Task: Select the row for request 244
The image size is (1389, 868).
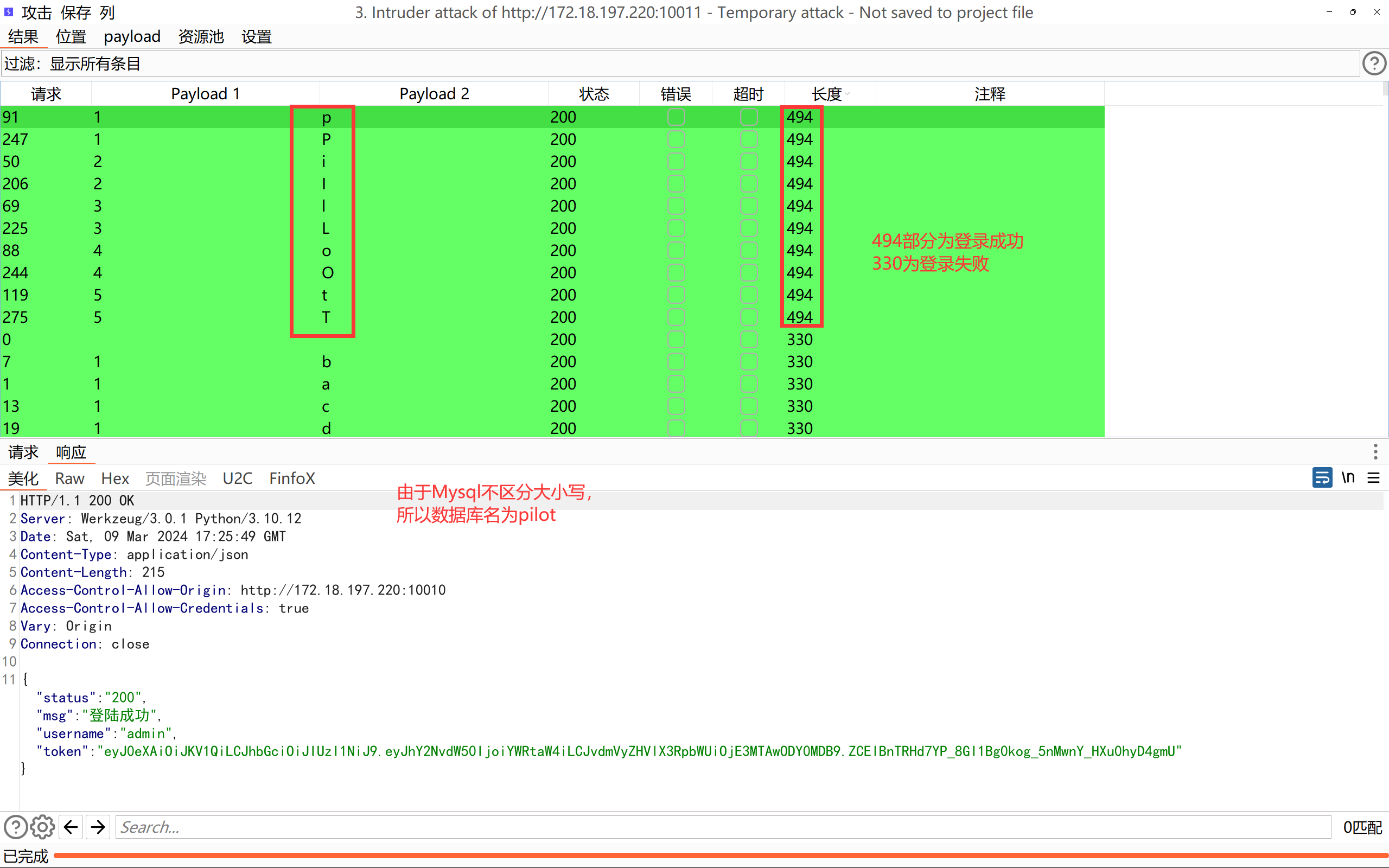Action: click(552, 273)
